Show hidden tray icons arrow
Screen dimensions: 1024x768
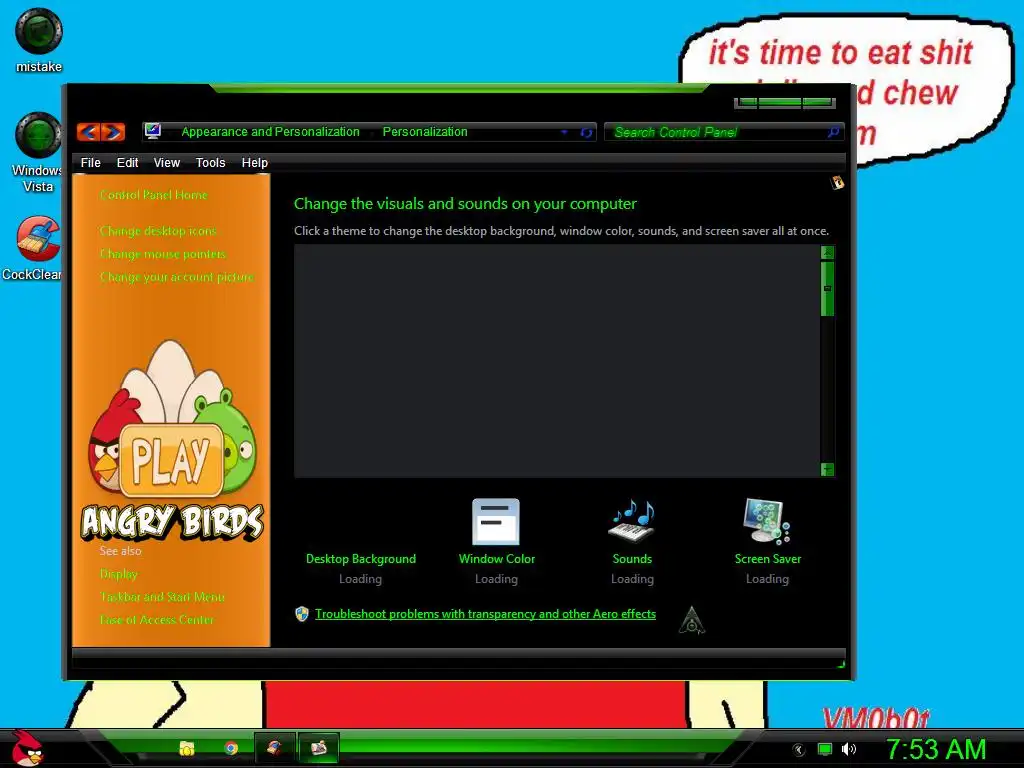coord(798,750)
